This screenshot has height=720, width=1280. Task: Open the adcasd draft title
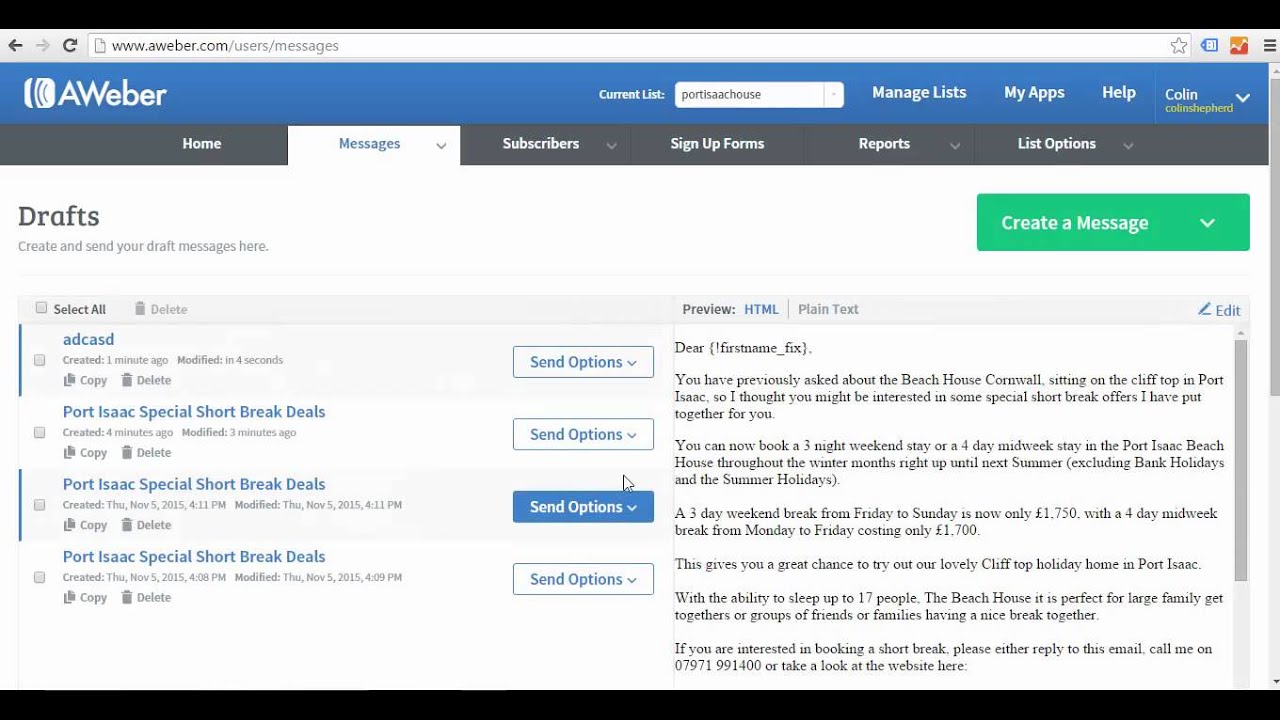[x=88, y=339]
